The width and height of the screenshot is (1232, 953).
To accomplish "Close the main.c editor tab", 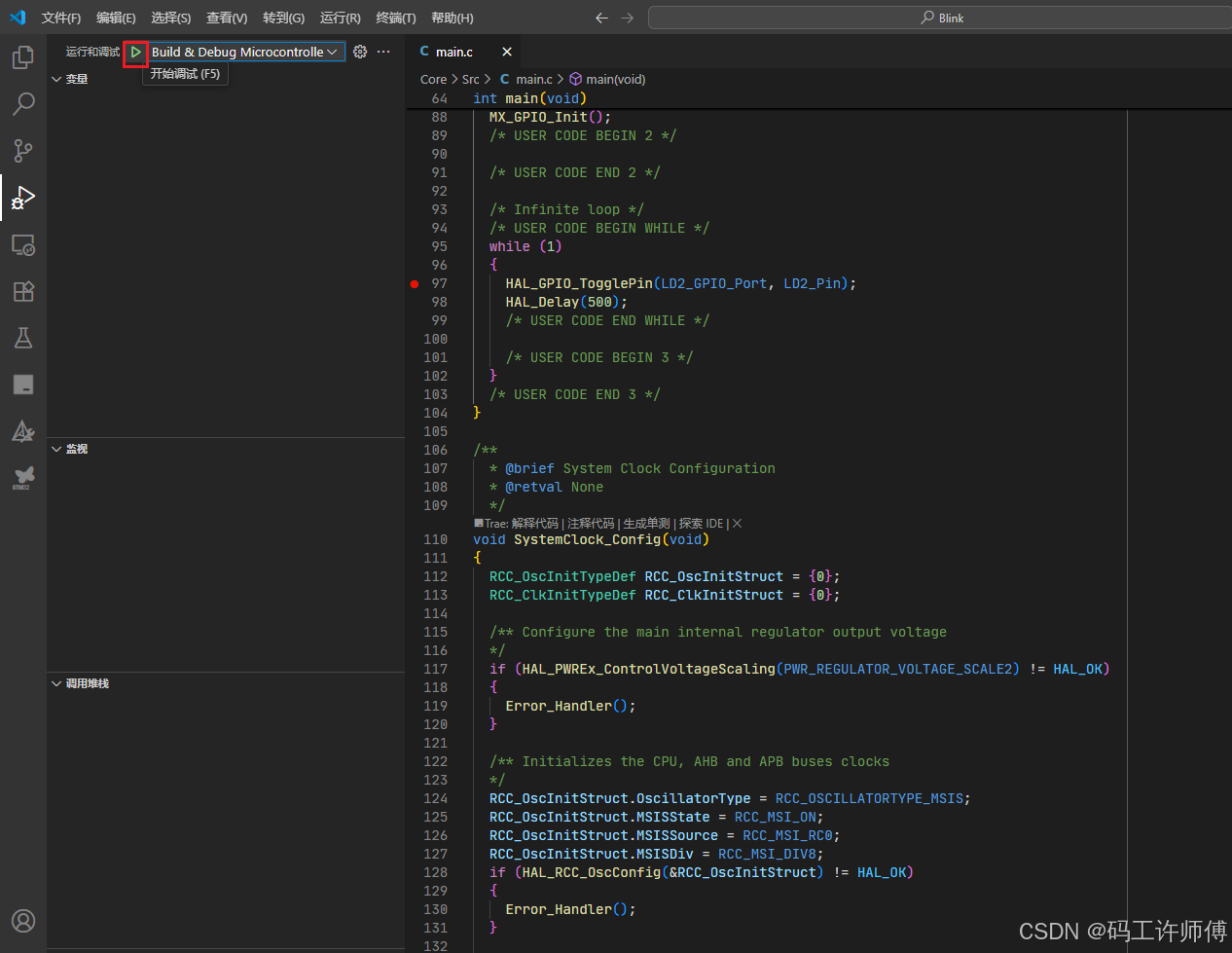I will pos(507,52).
